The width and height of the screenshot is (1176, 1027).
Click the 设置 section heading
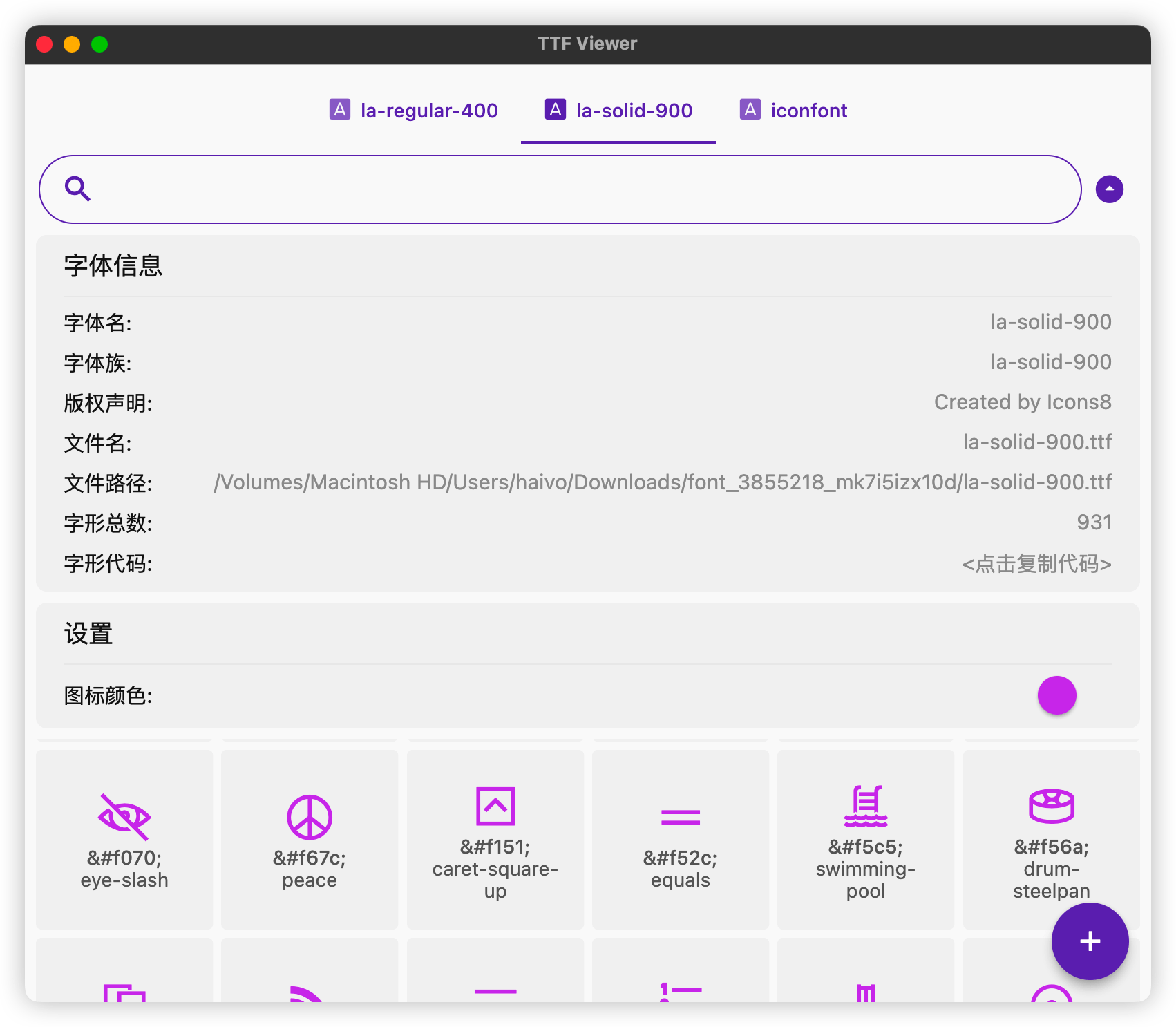(88, 633)
